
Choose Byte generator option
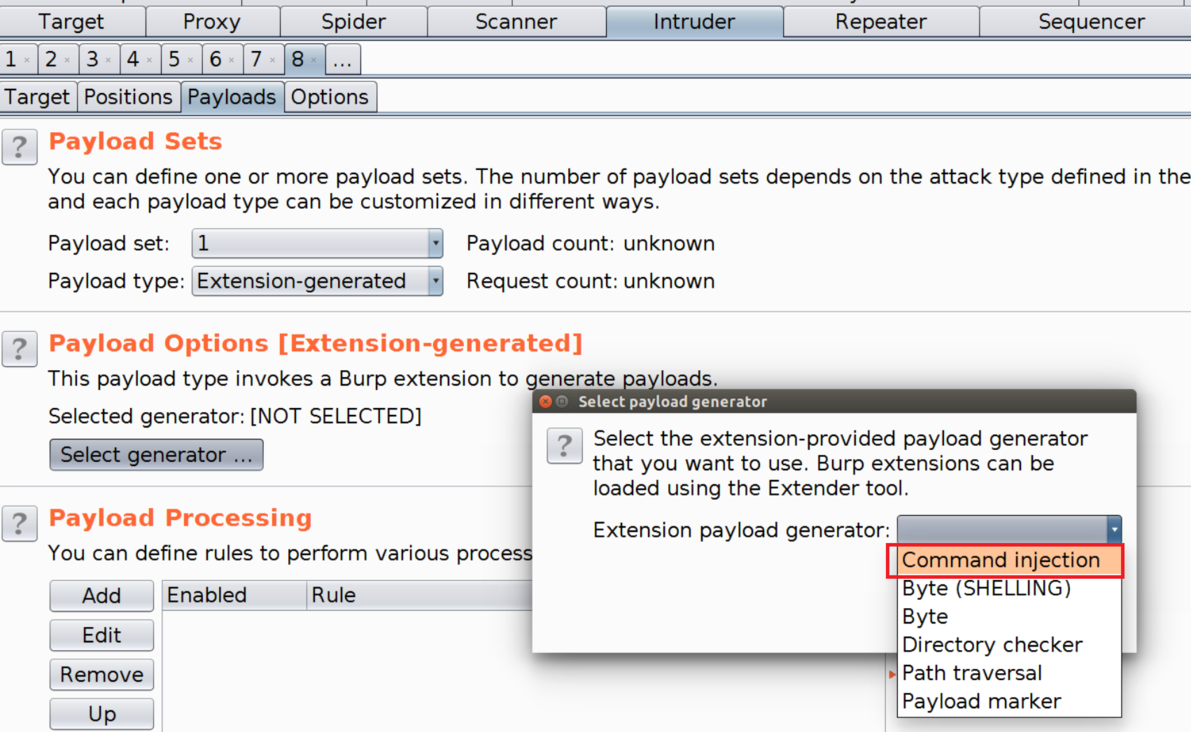(1009, 617)
